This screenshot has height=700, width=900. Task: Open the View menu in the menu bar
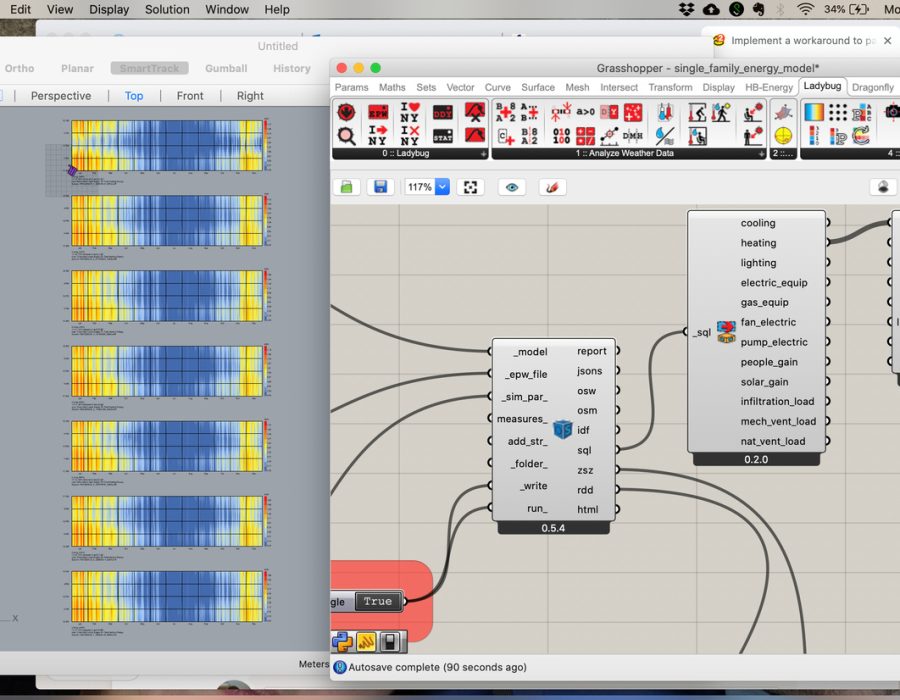(x=60, y=9)
